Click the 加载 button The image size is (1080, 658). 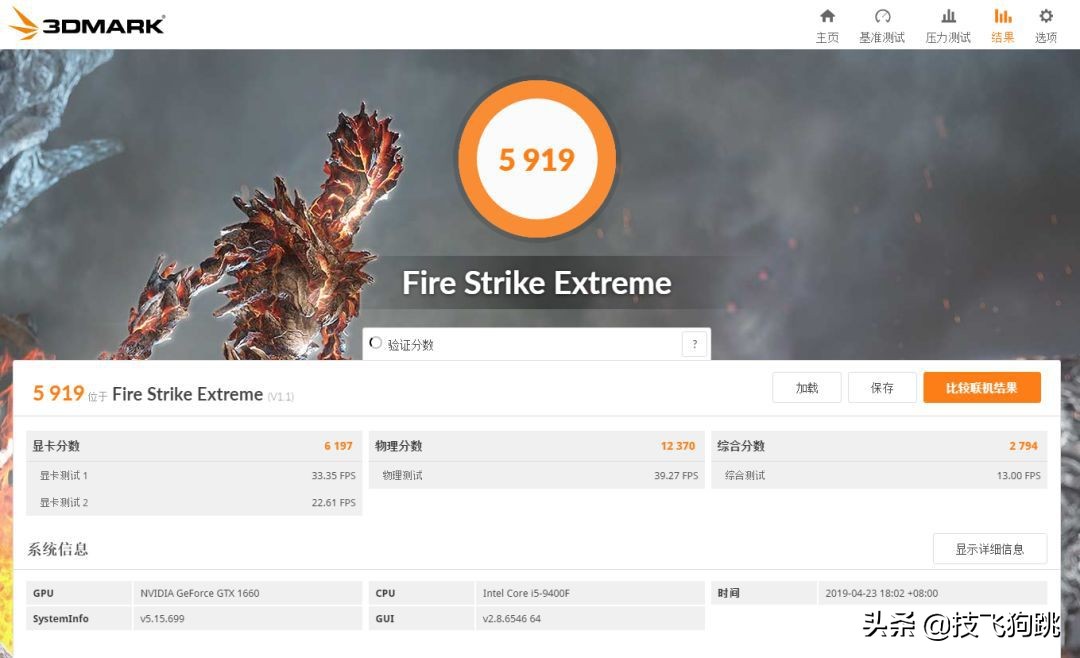[806, 387]
